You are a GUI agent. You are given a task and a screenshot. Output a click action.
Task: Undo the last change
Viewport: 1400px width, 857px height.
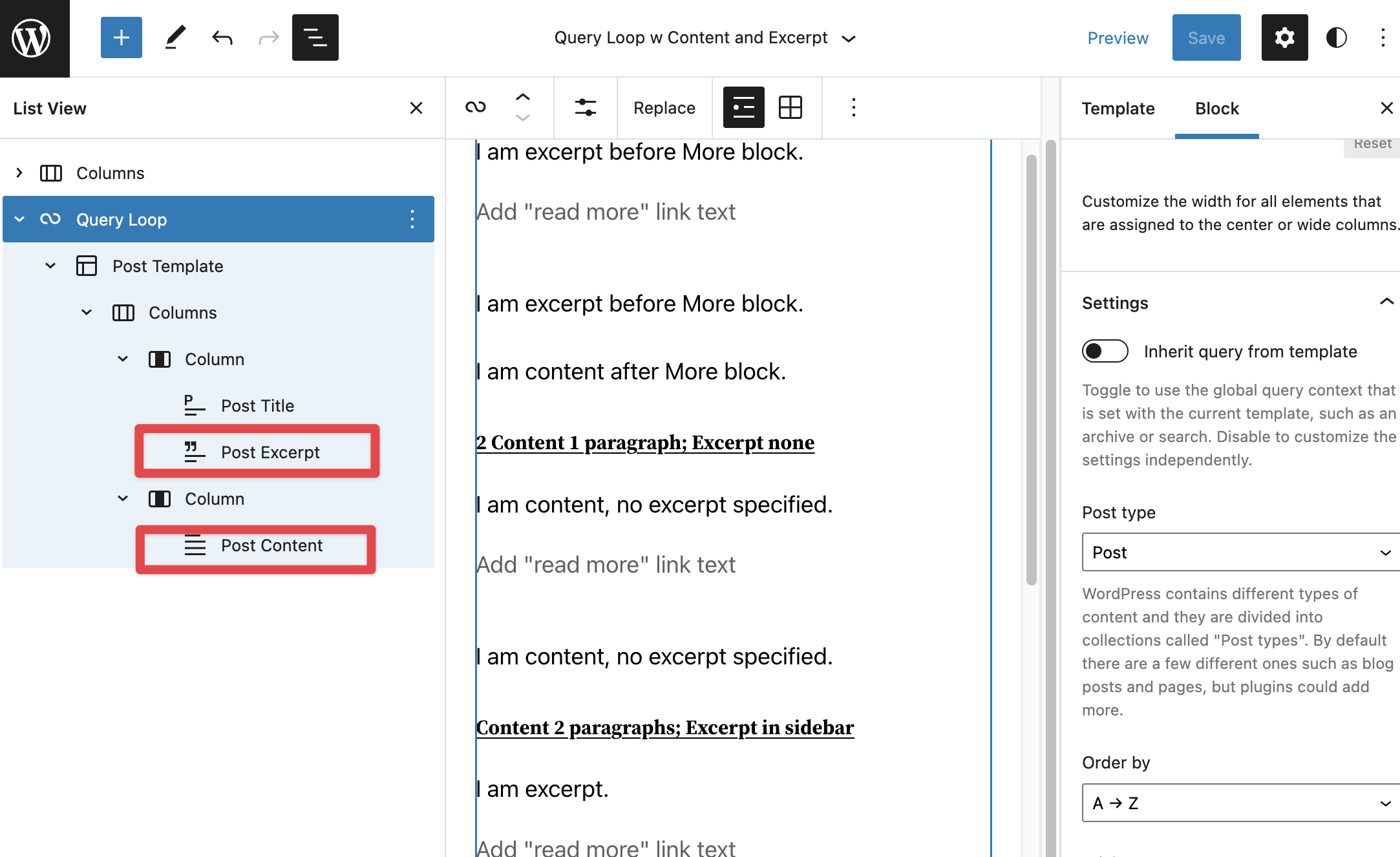222,37
